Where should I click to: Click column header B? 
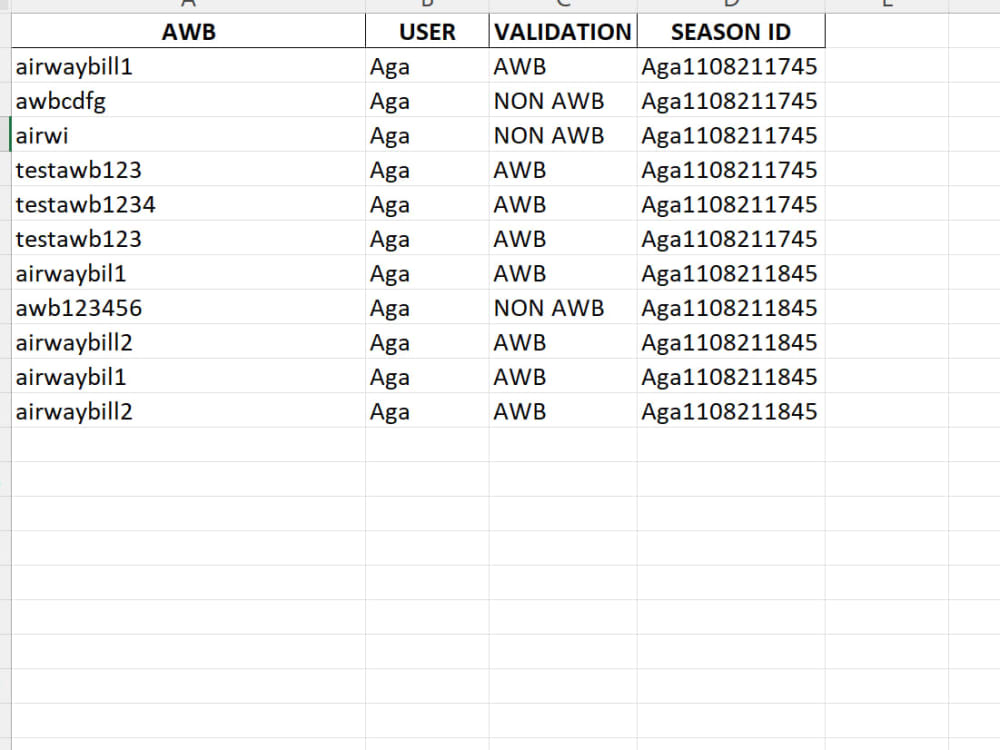tap(427, 5)
